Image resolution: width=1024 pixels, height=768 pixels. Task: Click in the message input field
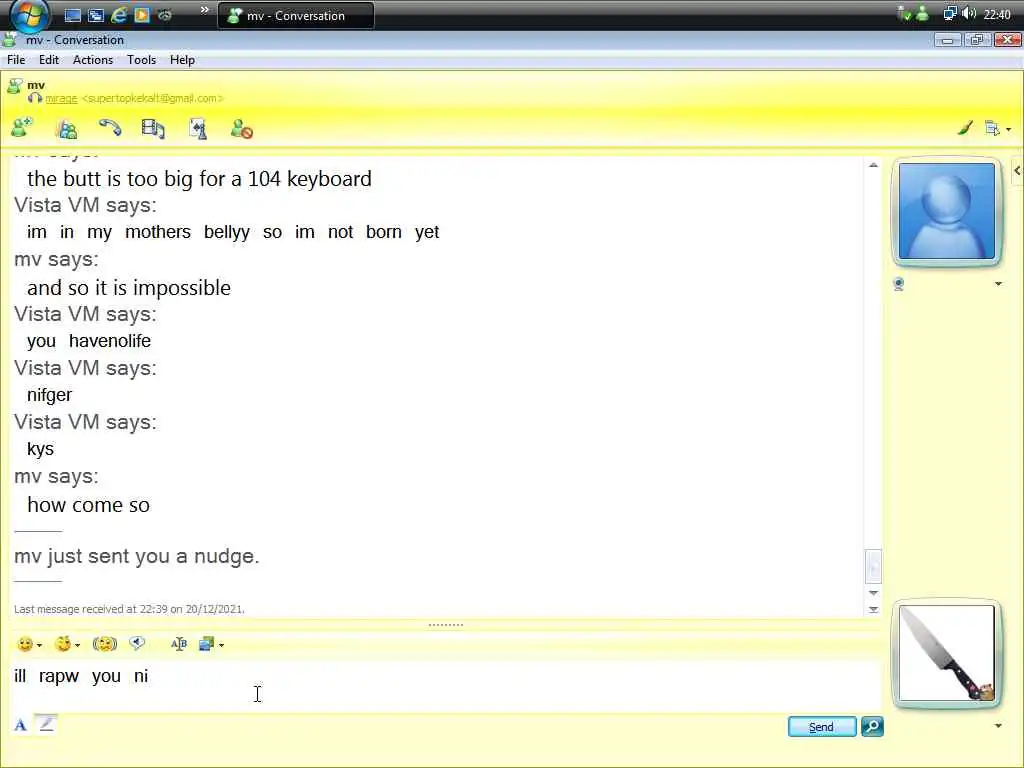coord(445,686)
